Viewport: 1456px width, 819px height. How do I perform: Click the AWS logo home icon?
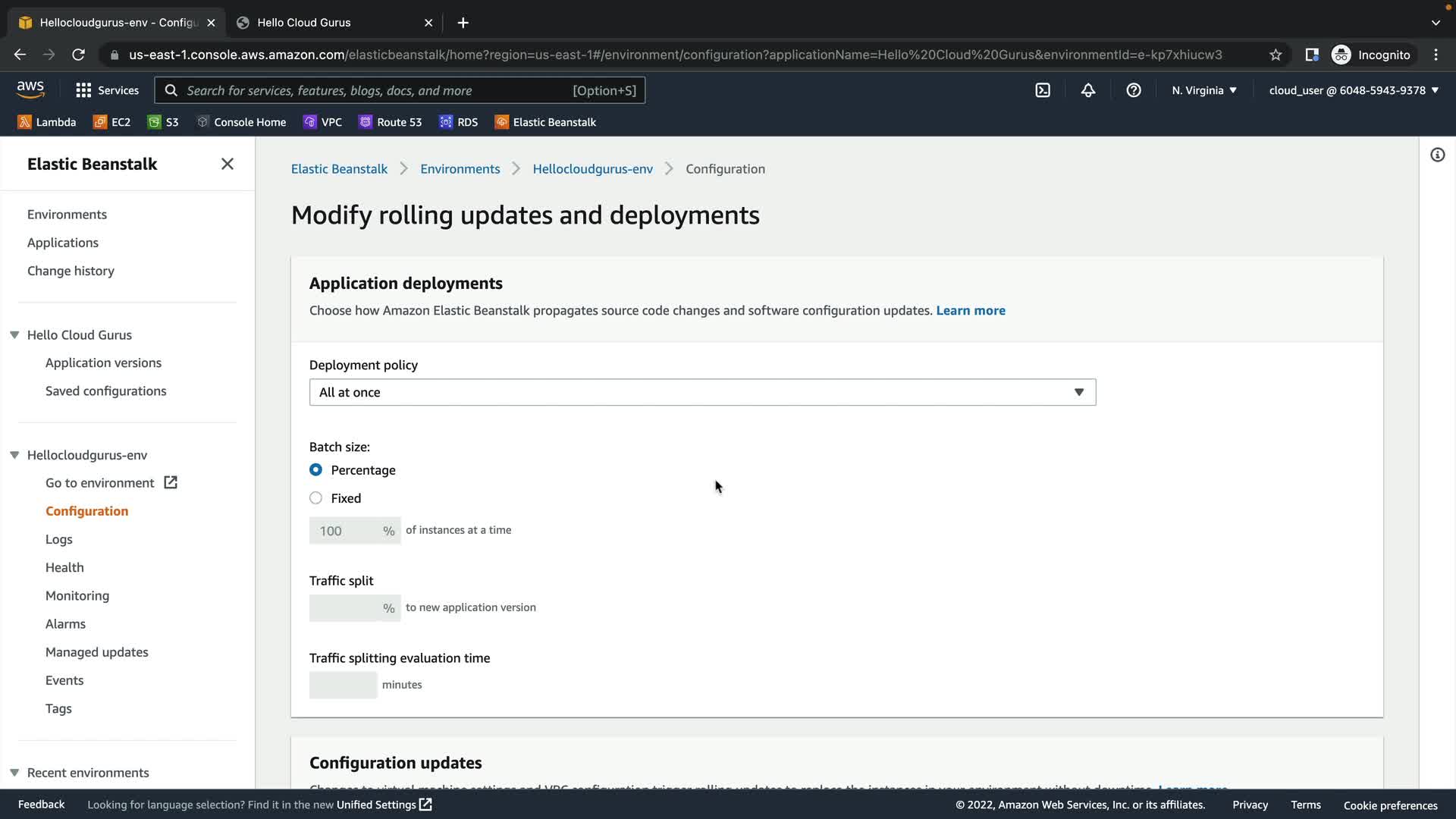coord(30,89)
